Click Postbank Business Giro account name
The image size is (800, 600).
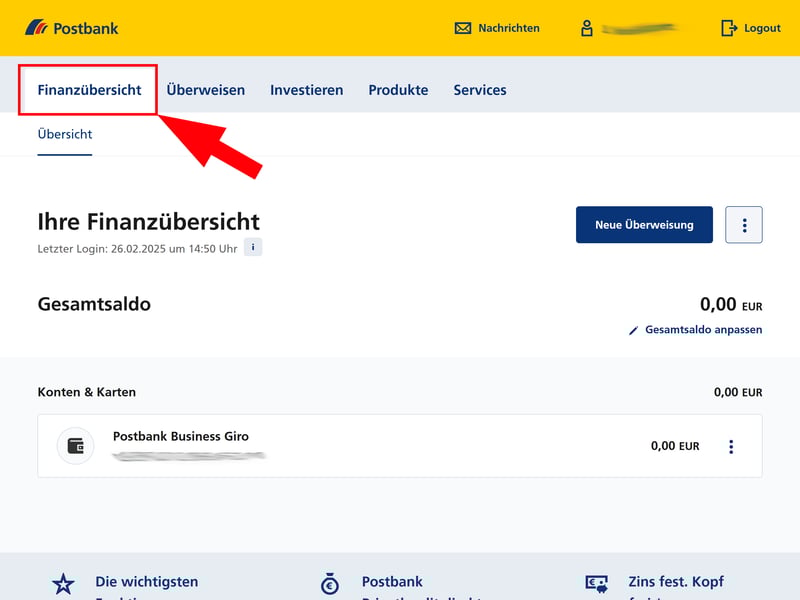click(181, 437)
